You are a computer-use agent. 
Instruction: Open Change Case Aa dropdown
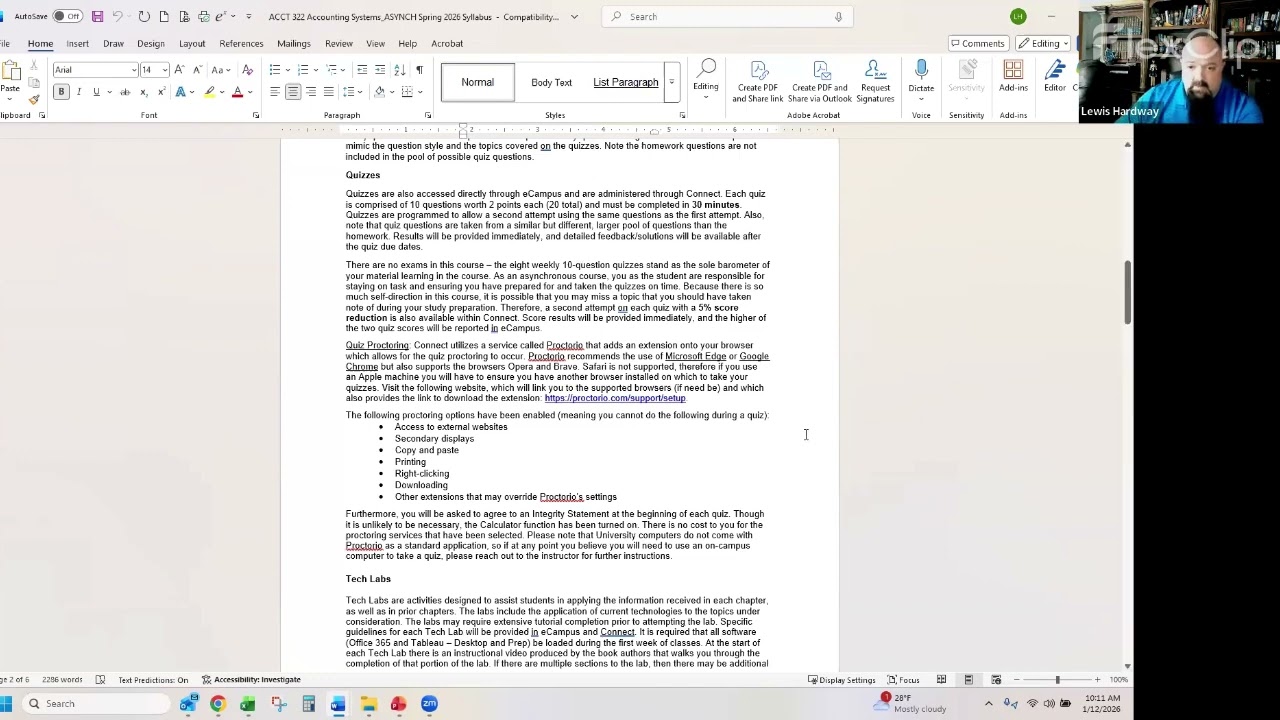coord(218,70)
